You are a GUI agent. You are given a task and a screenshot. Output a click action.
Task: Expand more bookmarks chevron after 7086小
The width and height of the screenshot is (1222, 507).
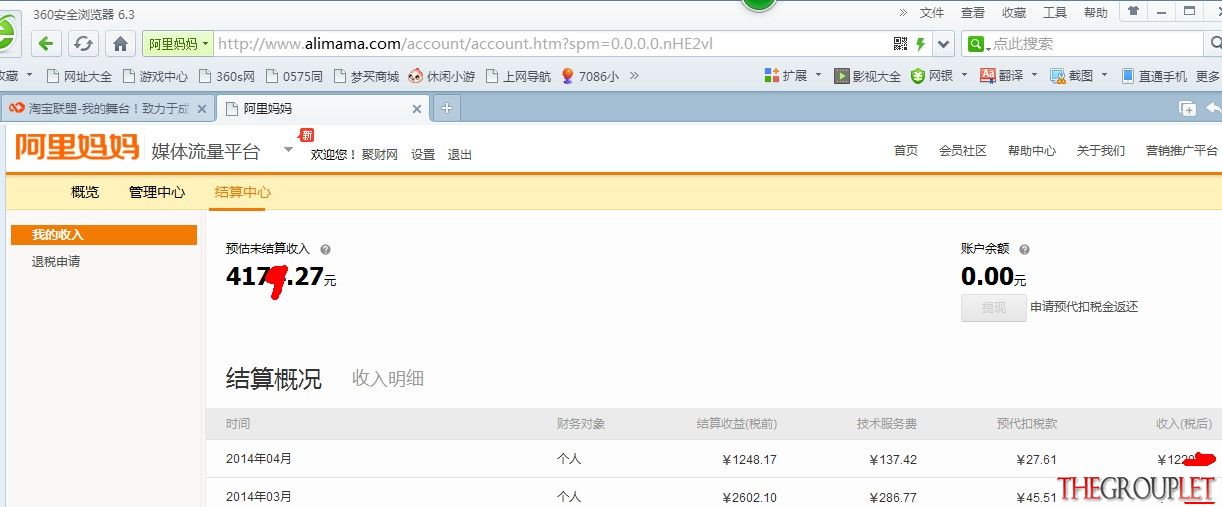(x=634, y=76)
